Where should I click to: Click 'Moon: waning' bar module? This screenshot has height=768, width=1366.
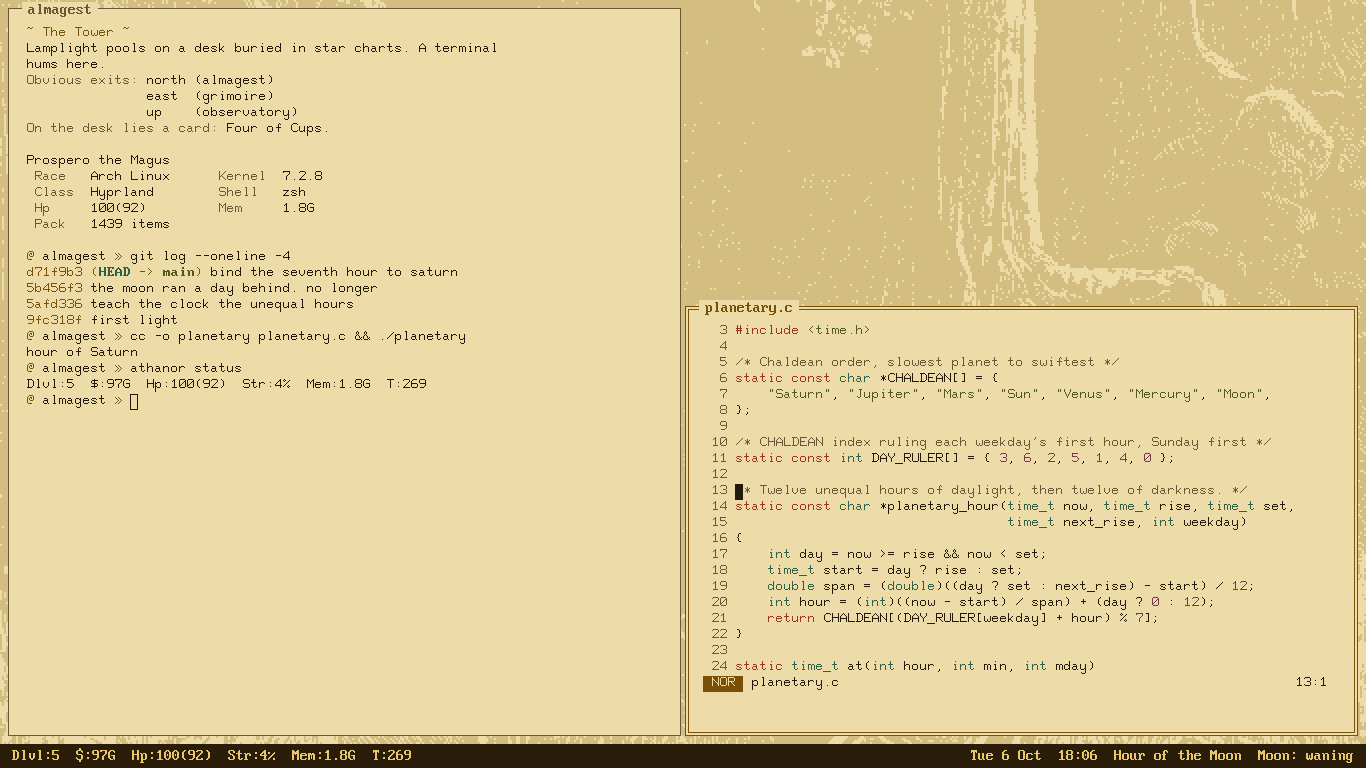(x=1305, y=756)
